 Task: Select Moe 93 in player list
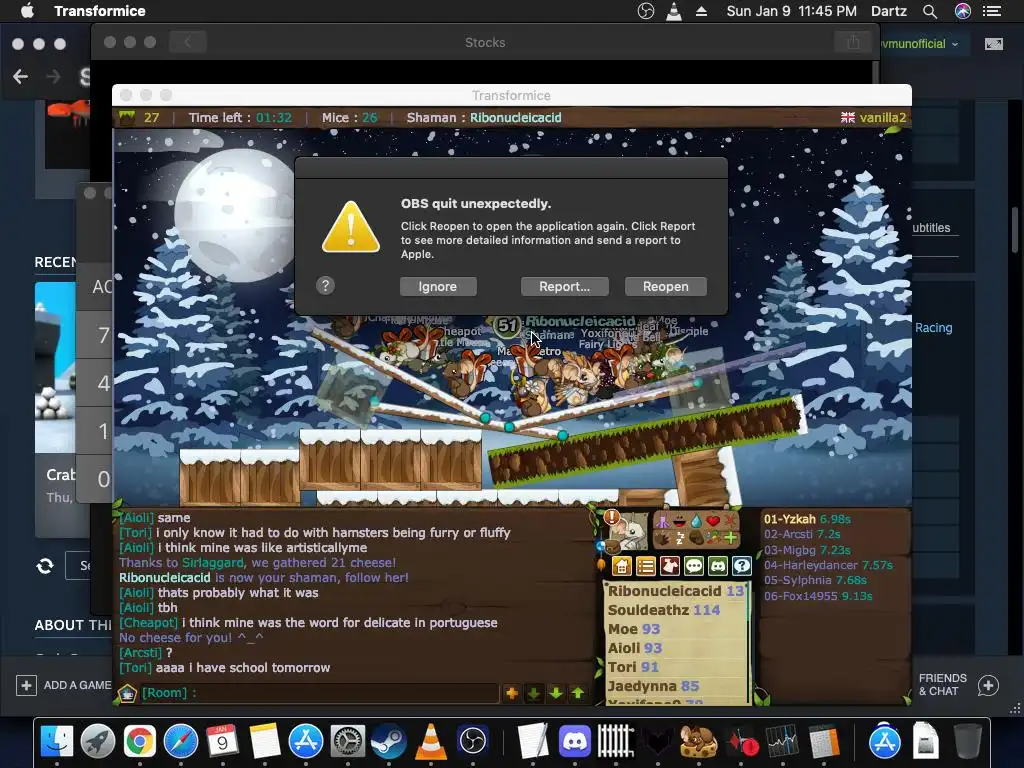click(633, 629)
